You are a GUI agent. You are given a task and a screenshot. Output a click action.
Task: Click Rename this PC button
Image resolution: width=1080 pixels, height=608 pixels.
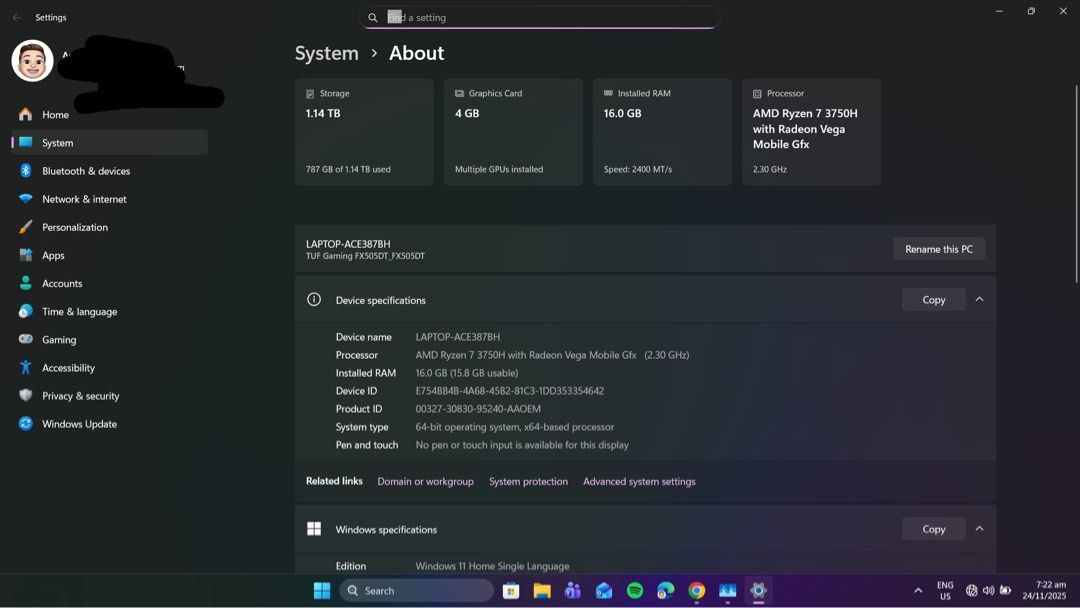pos(939,249)
